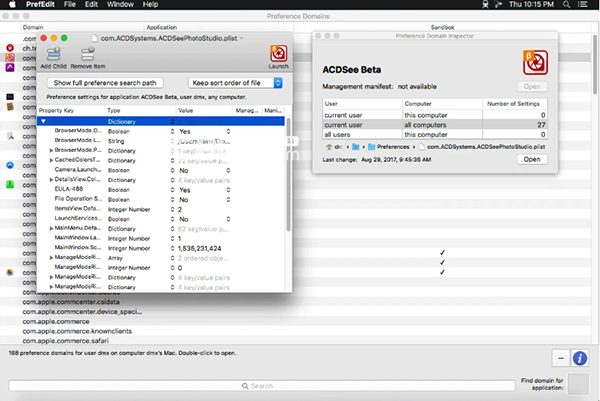The height and width of the screenshot is (401, 600).
Task: Select the black terminal-like icon in the domain list
Action: pyautogui.click(x=10, y=97)
